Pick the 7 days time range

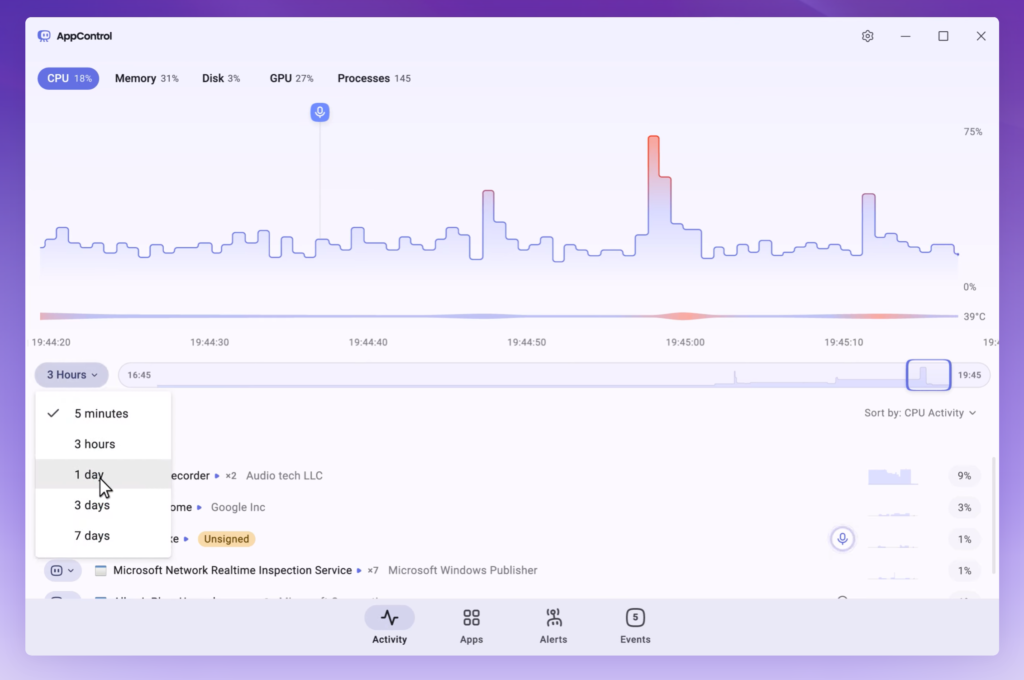pos(92,536)
